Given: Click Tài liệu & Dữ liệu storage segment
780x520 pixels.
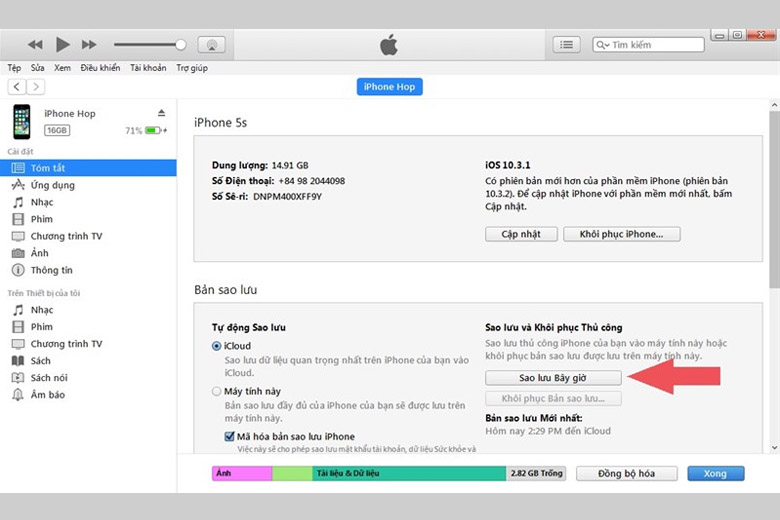Looking at the screenshot, I should click(x=409, y=473).
